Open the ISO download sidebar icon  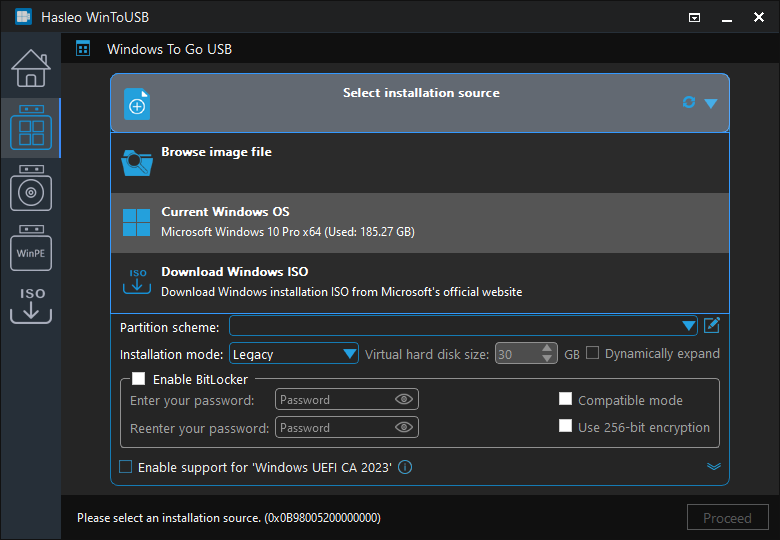[31, 305]
